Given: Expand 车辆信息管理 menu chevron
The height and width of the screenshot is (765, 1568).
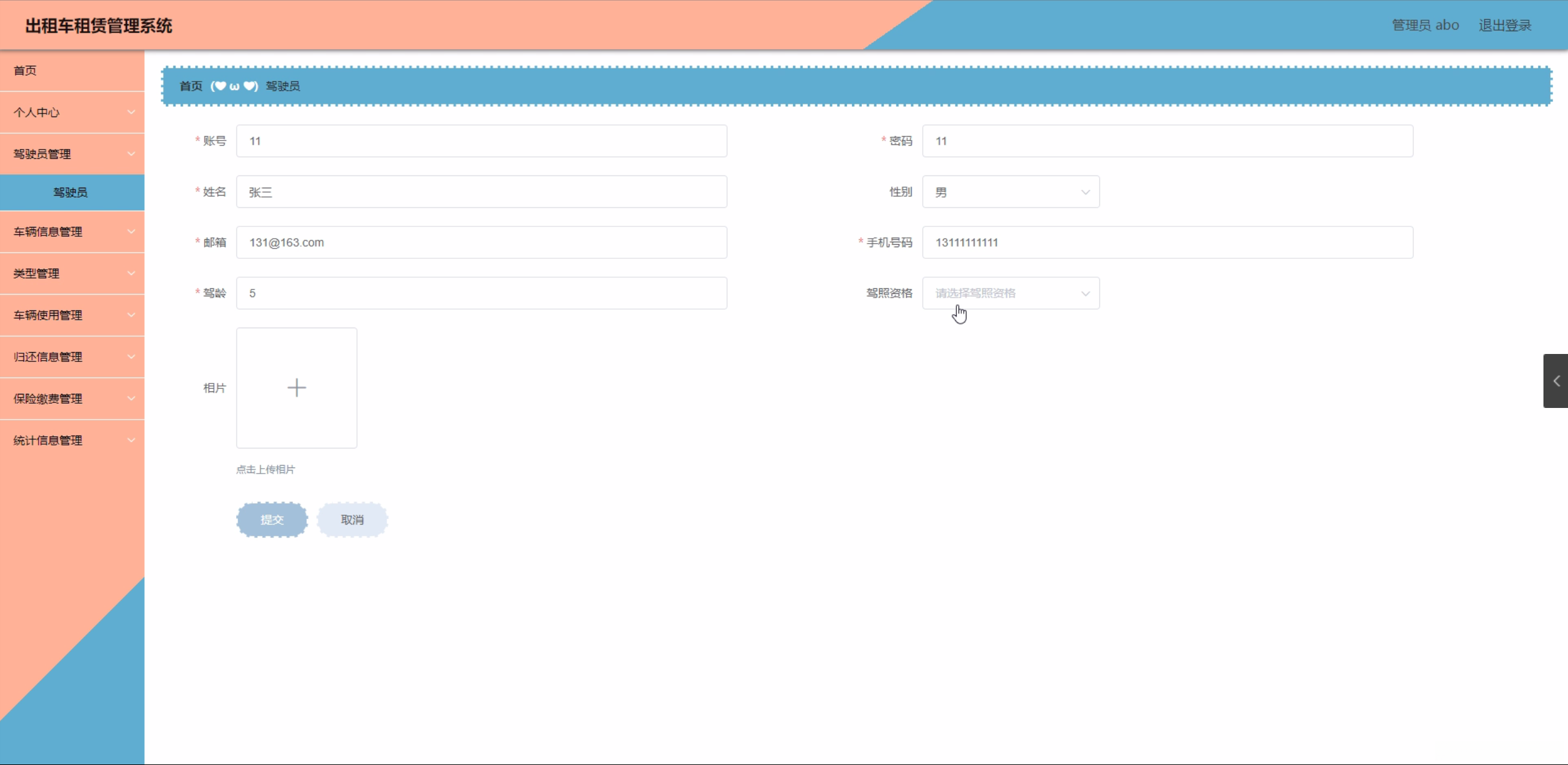Looking at the screenshot, I should tap(131, 232).
